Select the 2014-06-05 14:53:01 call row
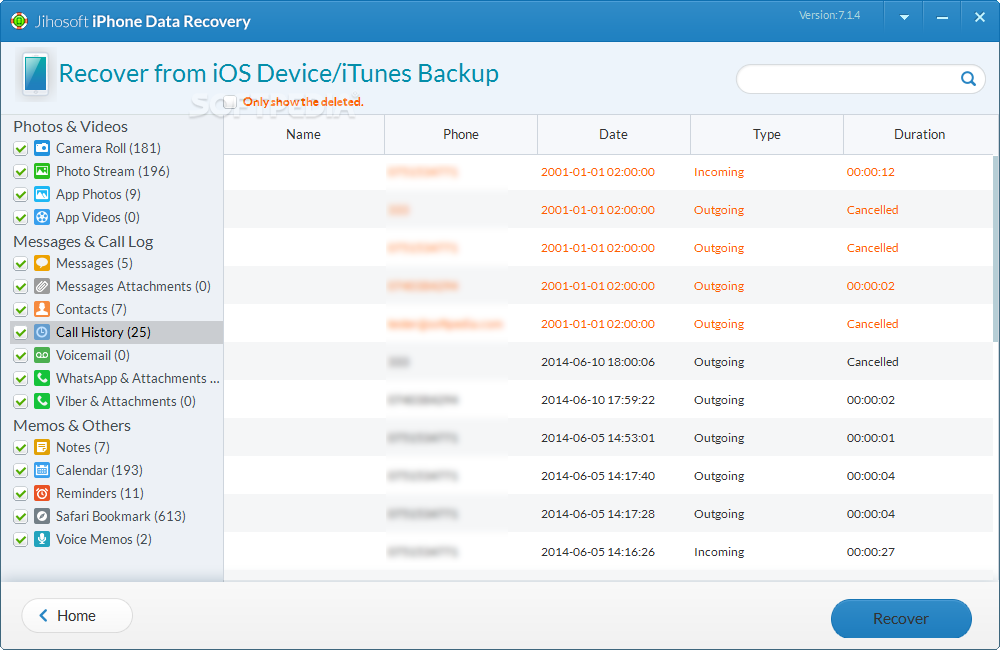This screenshot has height=650, width=1000. (608, 438)
